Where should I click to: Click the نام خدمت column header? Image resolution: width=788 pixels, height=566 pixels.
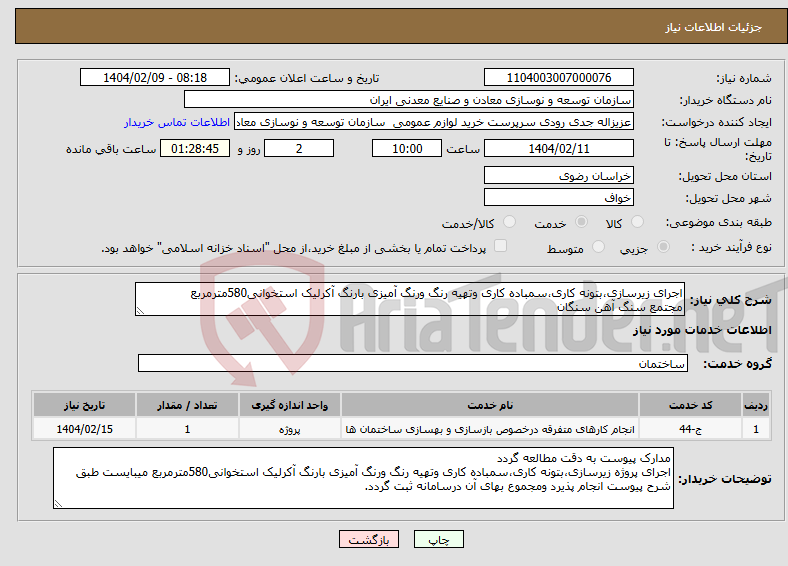490,405
